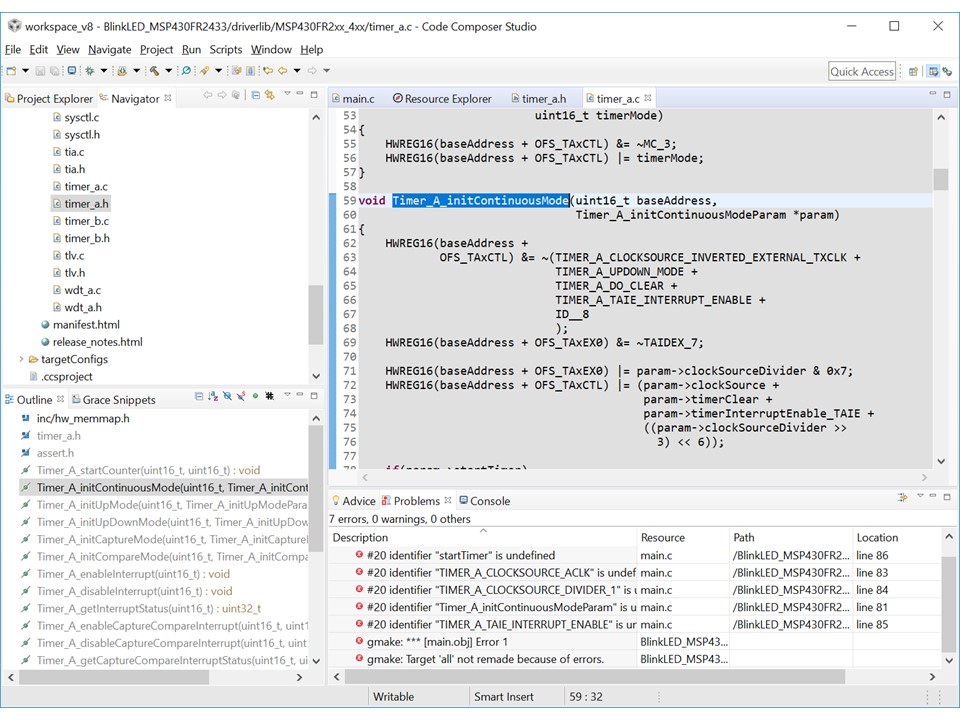
Task: Toggle Link with Editor in Navigator
Action: click(x=269, y=95)
